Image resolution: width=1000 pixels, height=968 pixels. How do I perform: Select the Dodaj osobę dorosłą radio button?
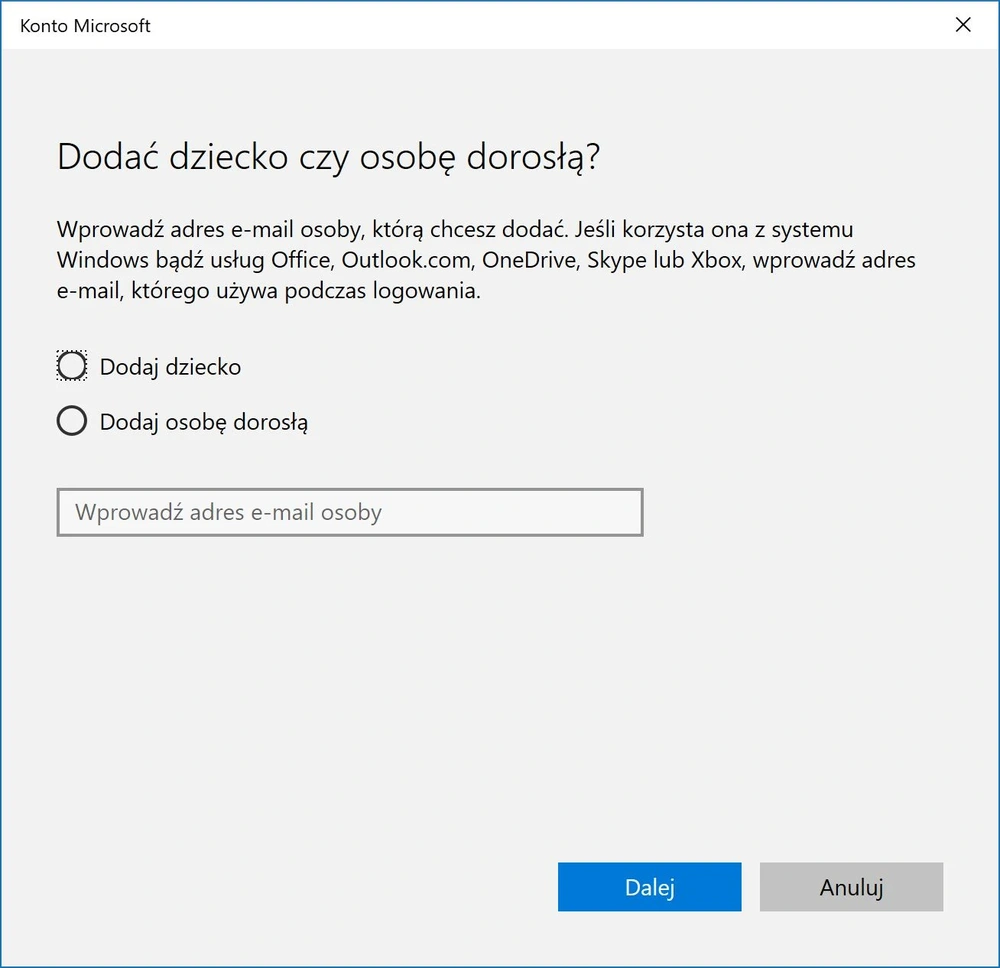(x=71, y=421)
